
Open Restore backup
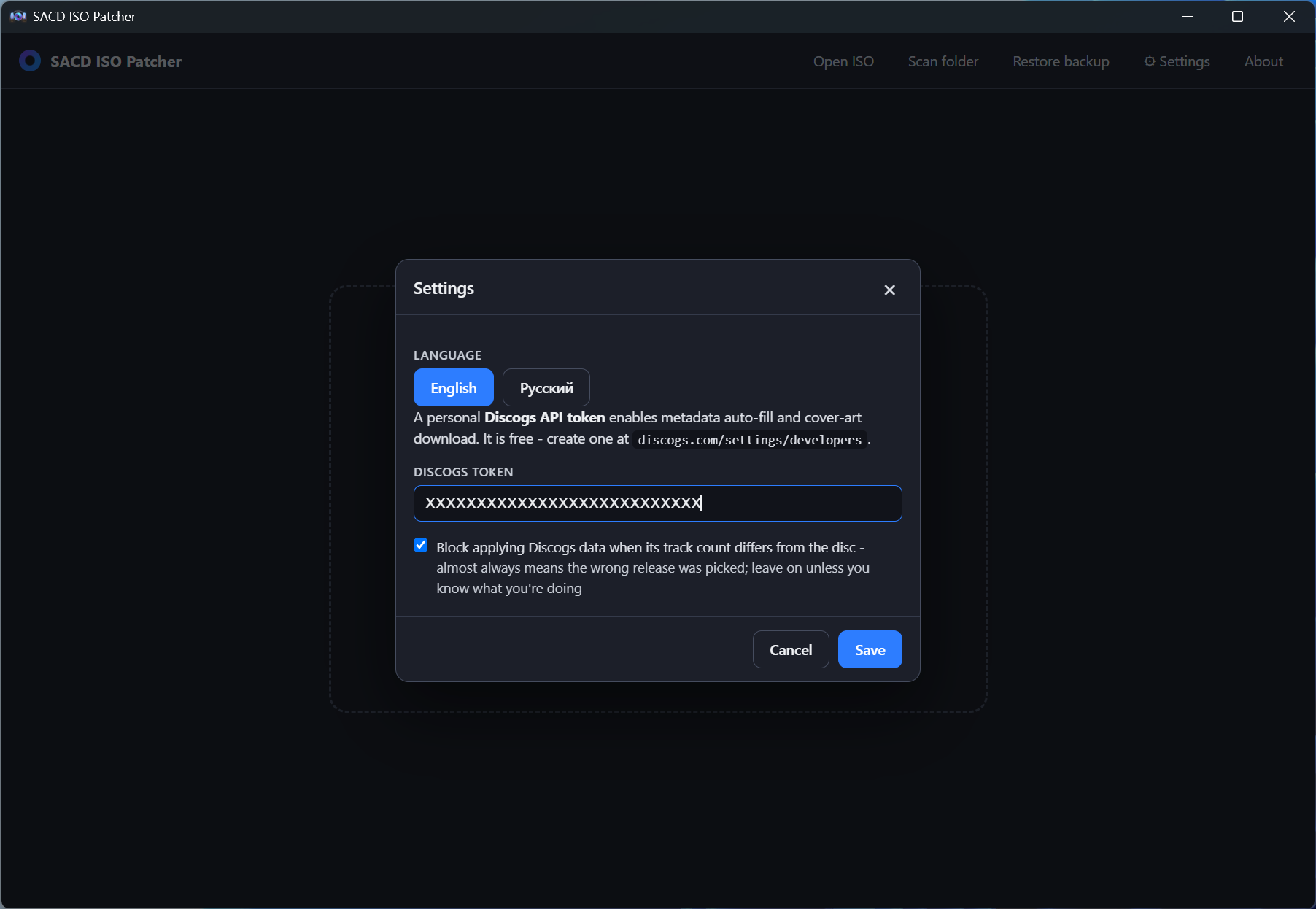(1061, 61)
